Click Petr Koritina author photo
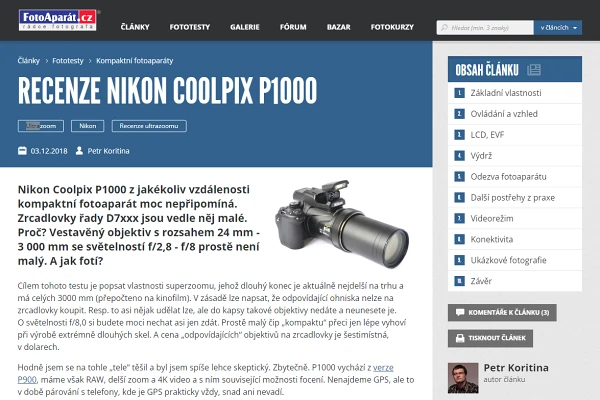Screen dimensions: 600x400 tap(463, 378)
